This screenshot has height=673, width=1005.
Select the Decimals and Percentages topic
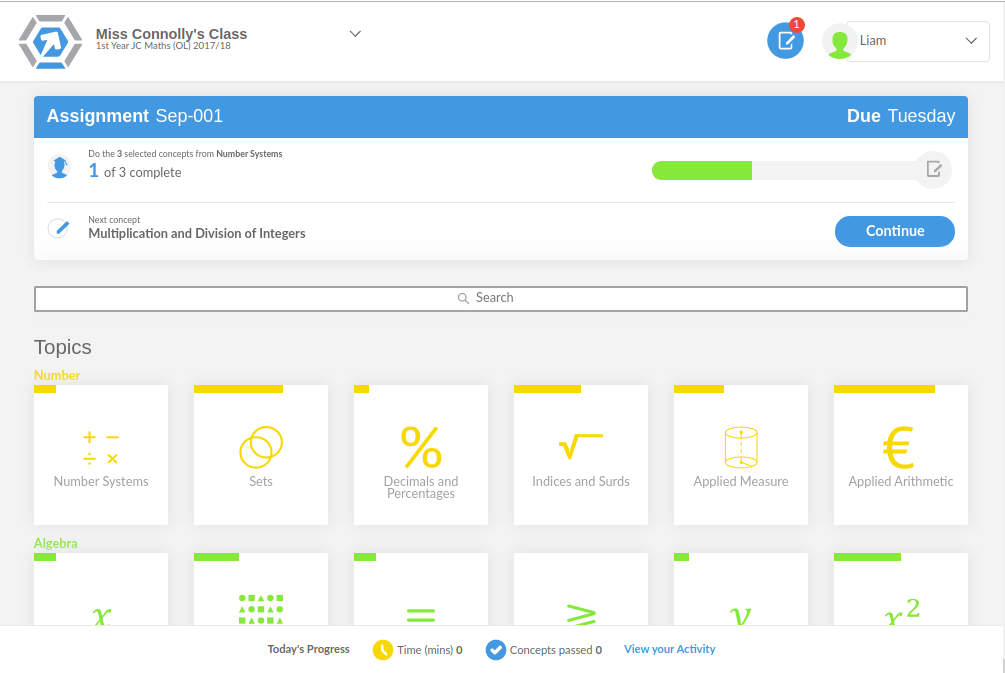pyautogui.click(x=421, y=456)
